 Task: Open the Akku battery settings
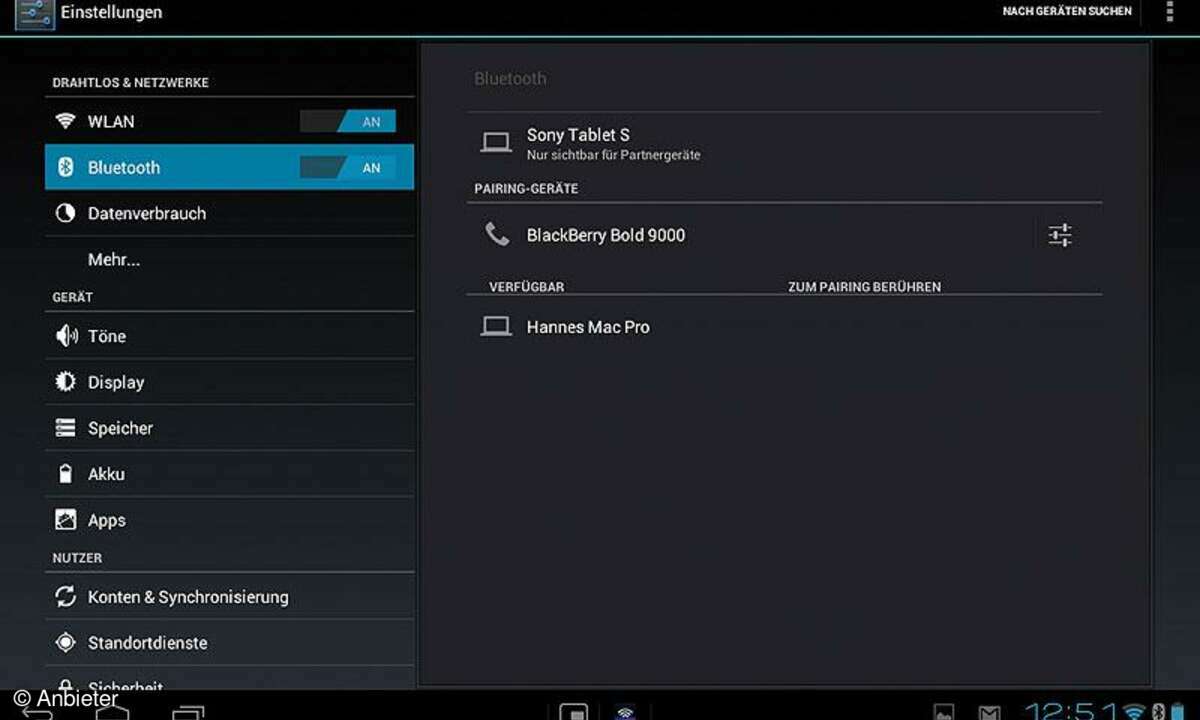229,474
